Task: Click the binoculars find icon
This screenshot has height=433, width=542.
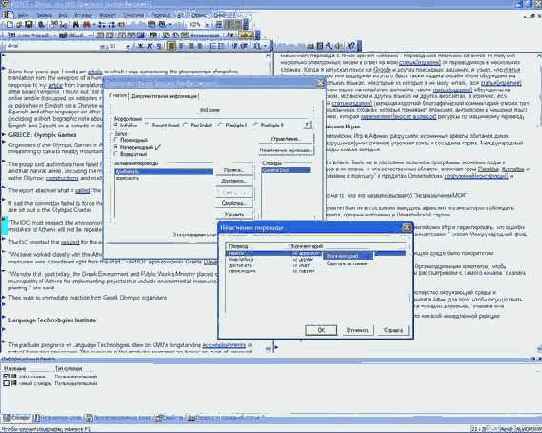Action: click(76, 25)
